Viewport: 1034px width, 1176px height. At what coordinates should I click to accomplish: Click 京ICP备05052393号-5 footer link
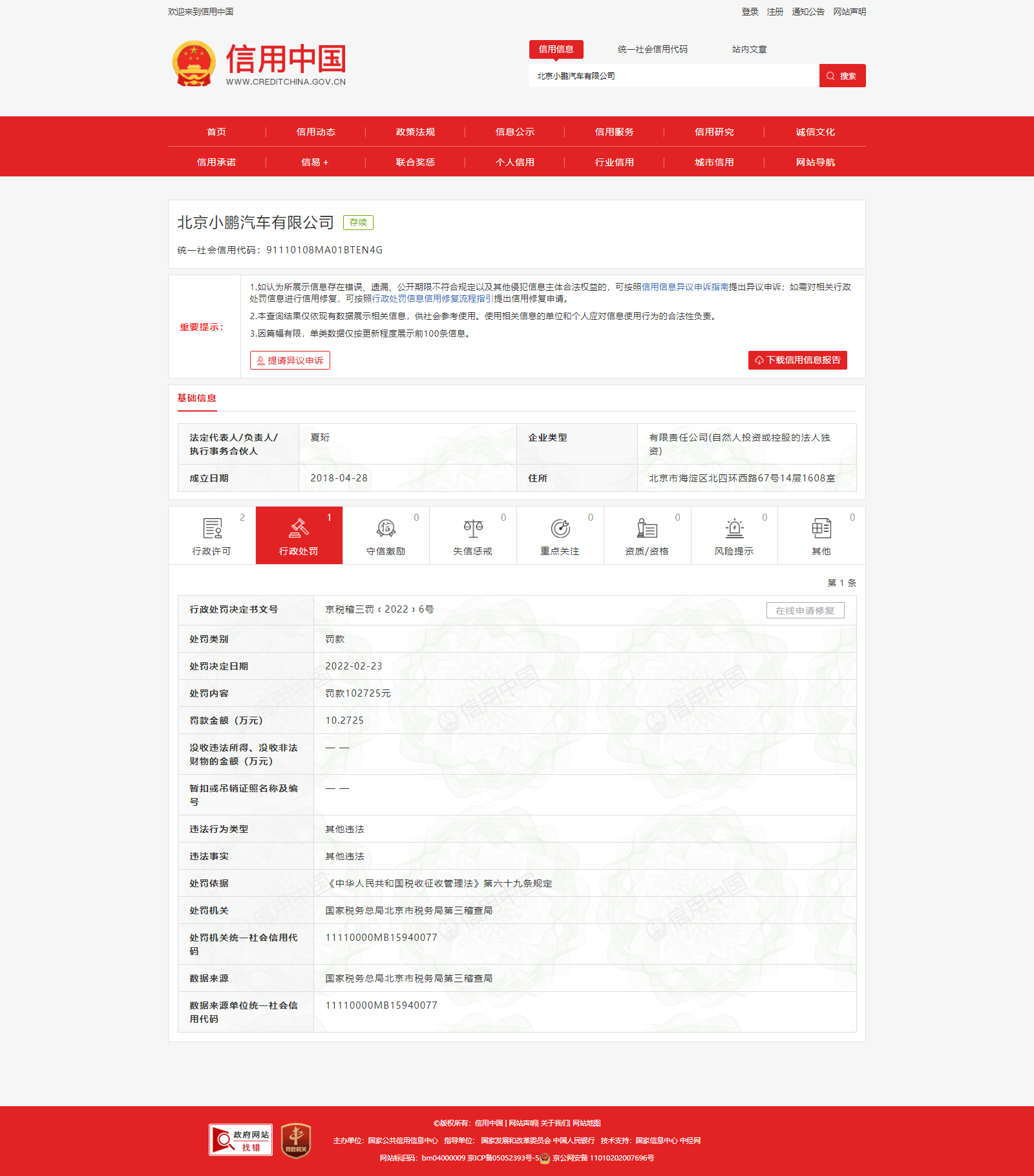pyautogui.click(x=503, y=1158)
